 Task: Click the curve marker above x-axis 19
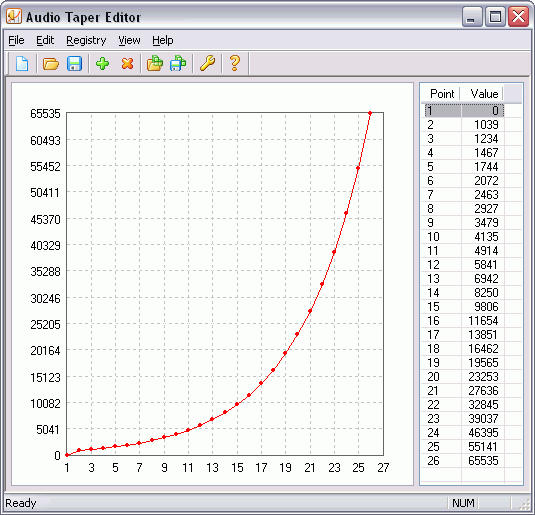[x=285, y=353]
